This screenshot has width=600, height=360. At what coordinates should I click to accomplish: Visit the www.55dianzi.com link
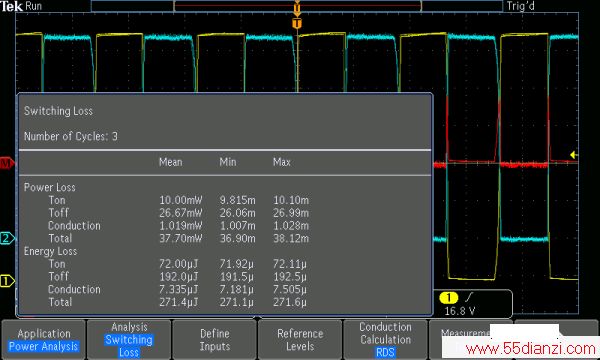tap(531, 349)
